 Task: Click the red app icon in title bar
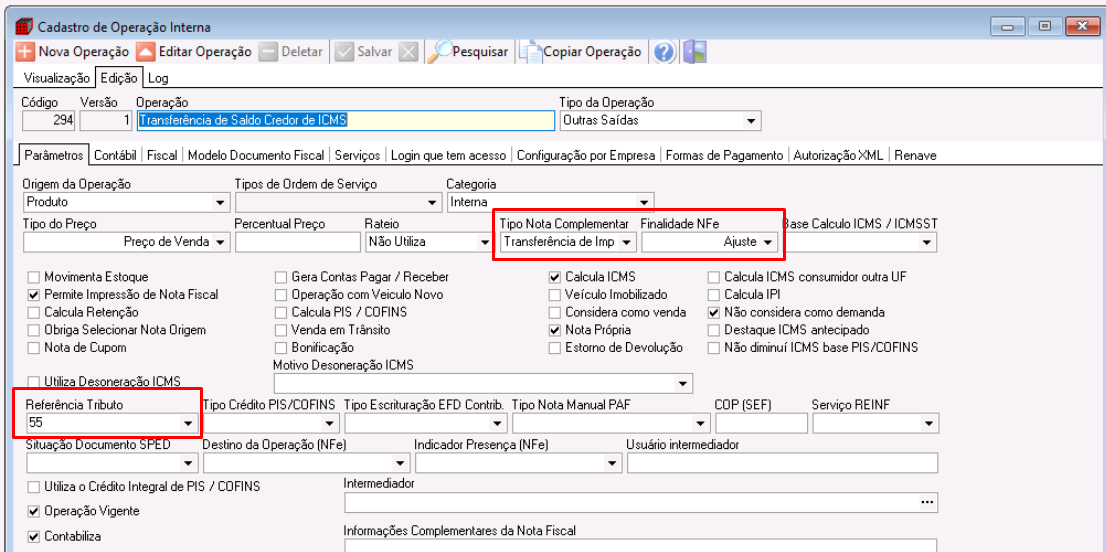pos(24,27)
